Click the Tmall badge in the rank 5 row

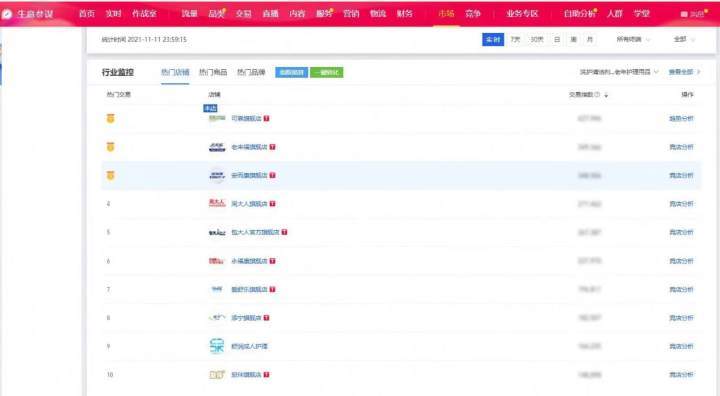click(x=284, y=232)
